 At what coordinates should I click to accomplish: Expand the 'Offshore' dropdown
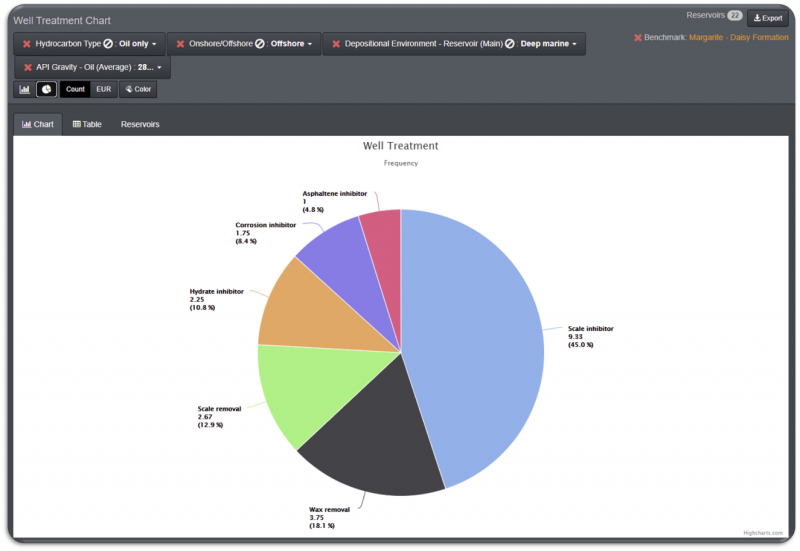[292, 44]
